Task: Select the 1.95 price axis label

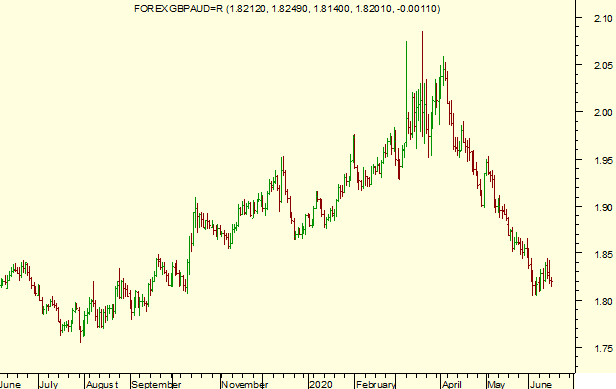Action: (x=603, y=160)
